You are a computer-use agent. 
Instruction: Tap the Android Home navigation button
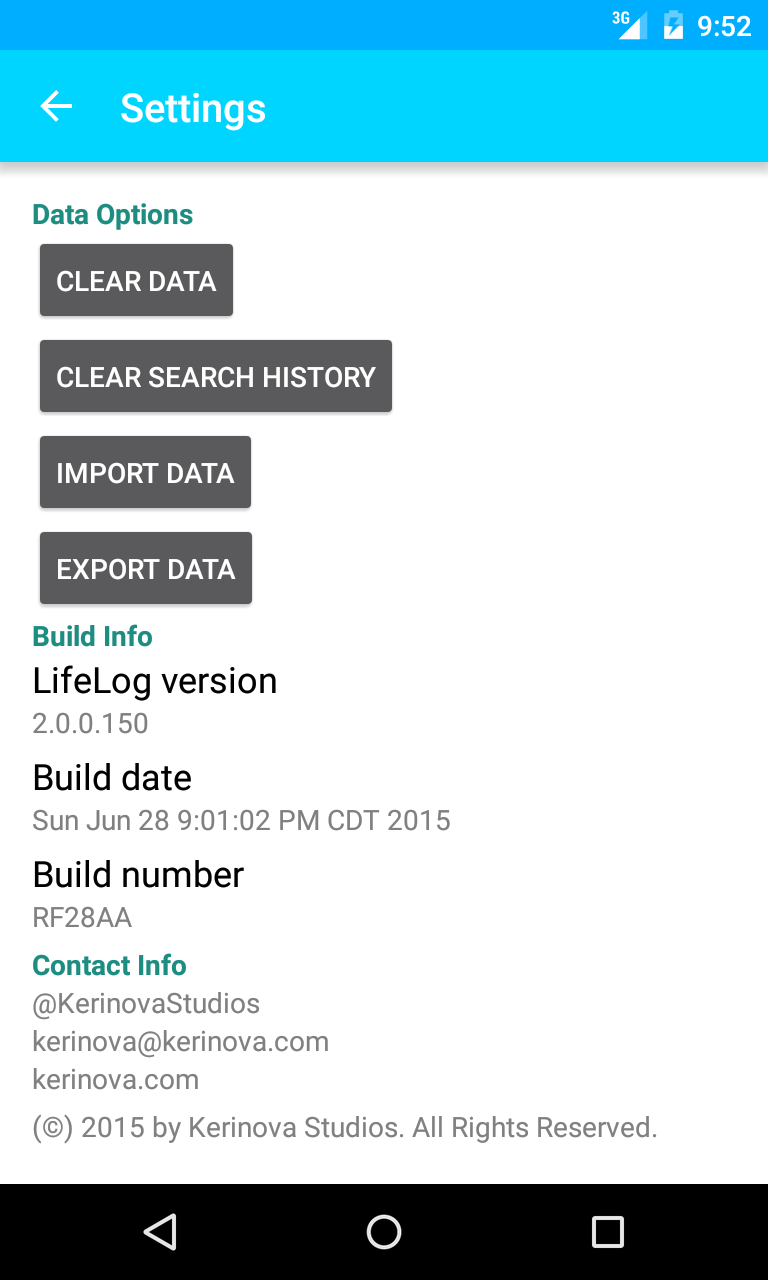384,1232
